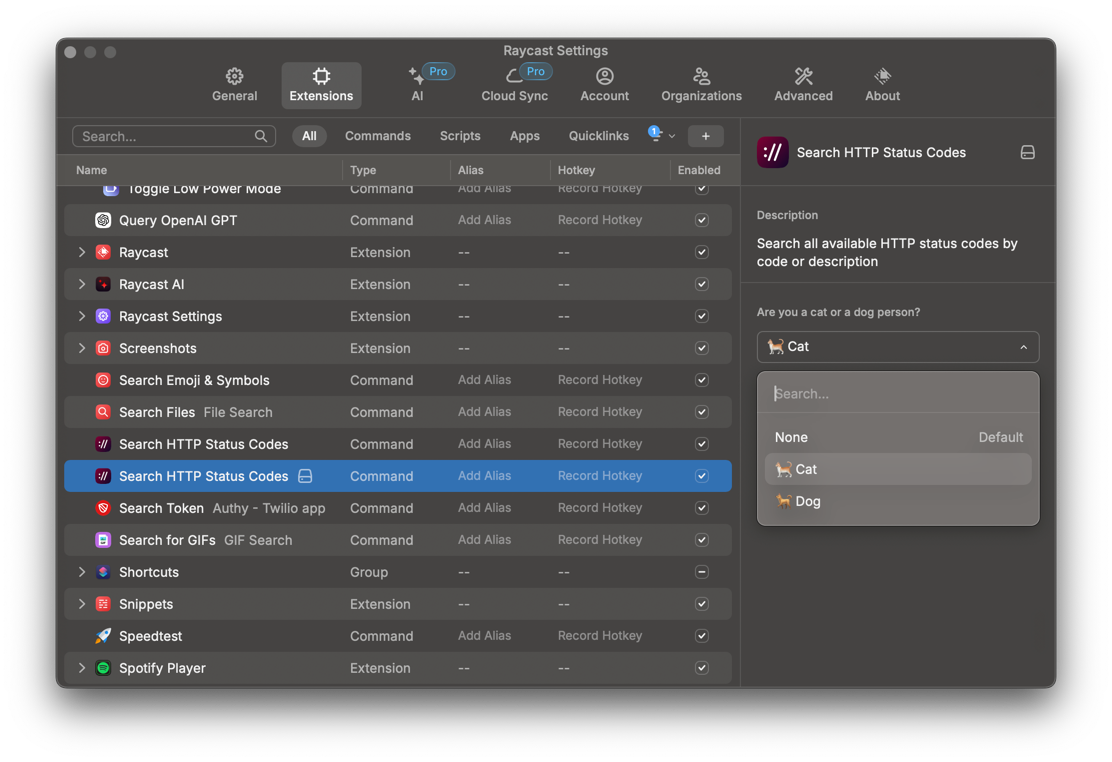The height and width of the screenshot is (762, 1112).
Task: Click the Search Token Authy icon
Action: [x=103, y=508]
